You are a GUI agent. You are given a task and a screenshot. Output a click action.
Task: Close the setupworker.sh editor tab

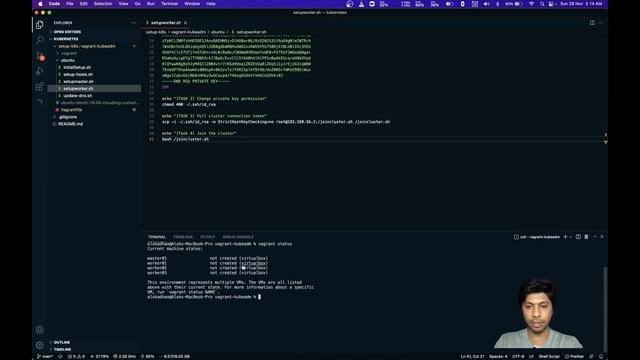point(185,23)
